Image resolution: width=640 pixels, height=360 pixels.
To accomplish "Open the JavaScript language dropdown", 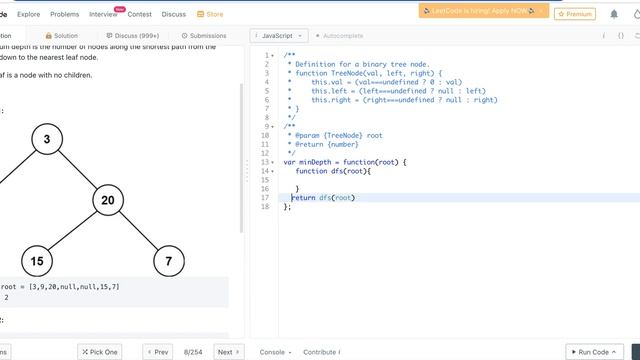I will (279, 36).
